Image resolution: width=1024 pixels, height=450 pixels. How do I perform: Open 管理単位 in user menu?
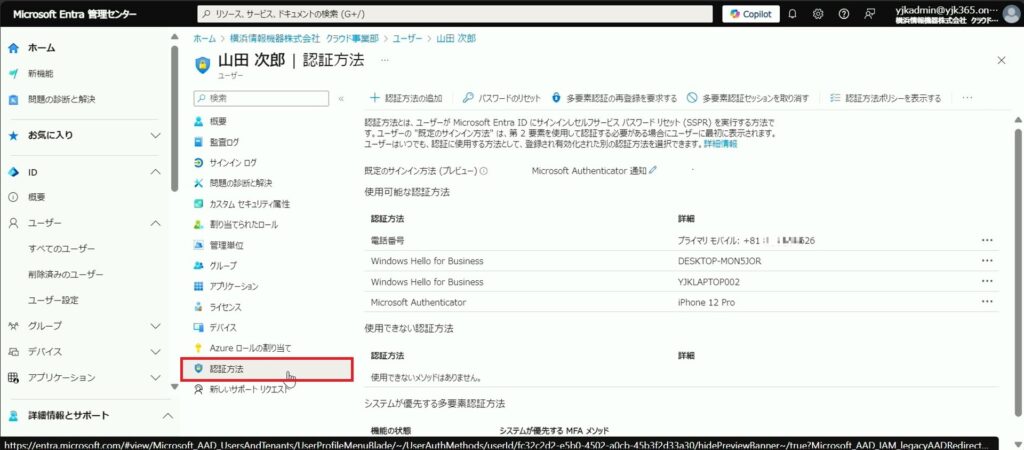pyautogui.click(x=227, y=246)
